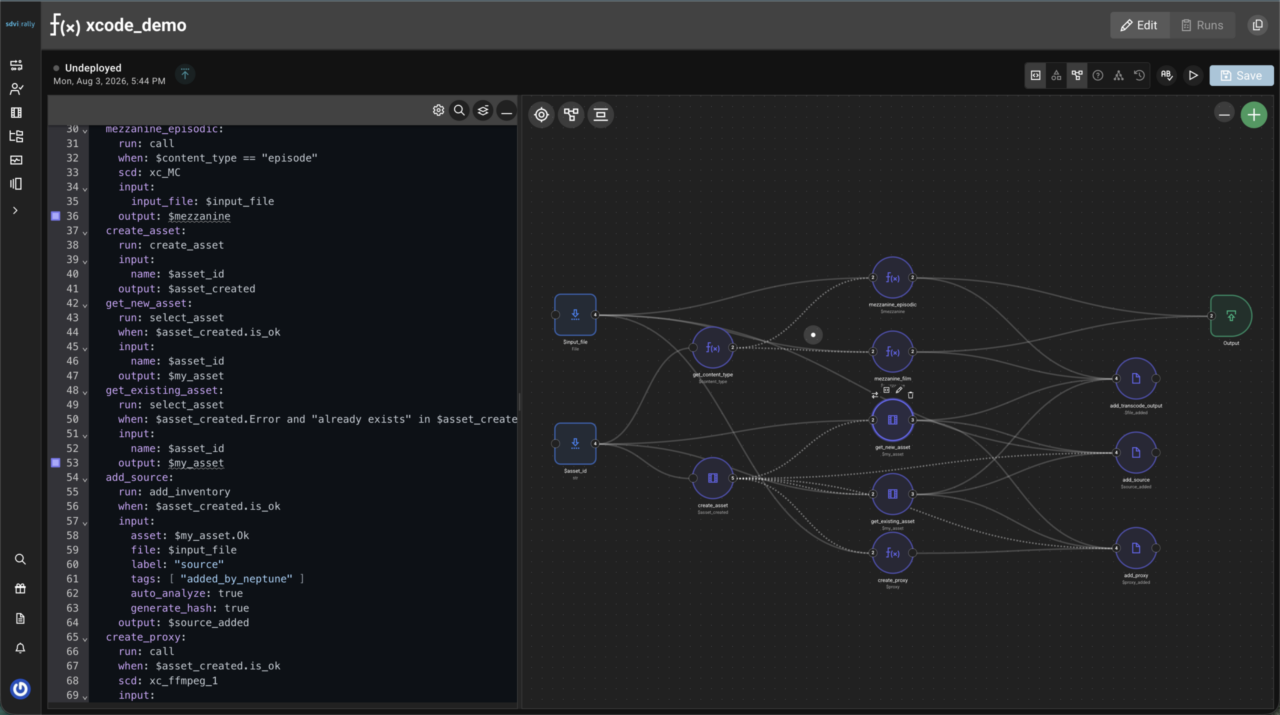
Task: Click the marker square on line 53
Action: [x=55, y=463]
